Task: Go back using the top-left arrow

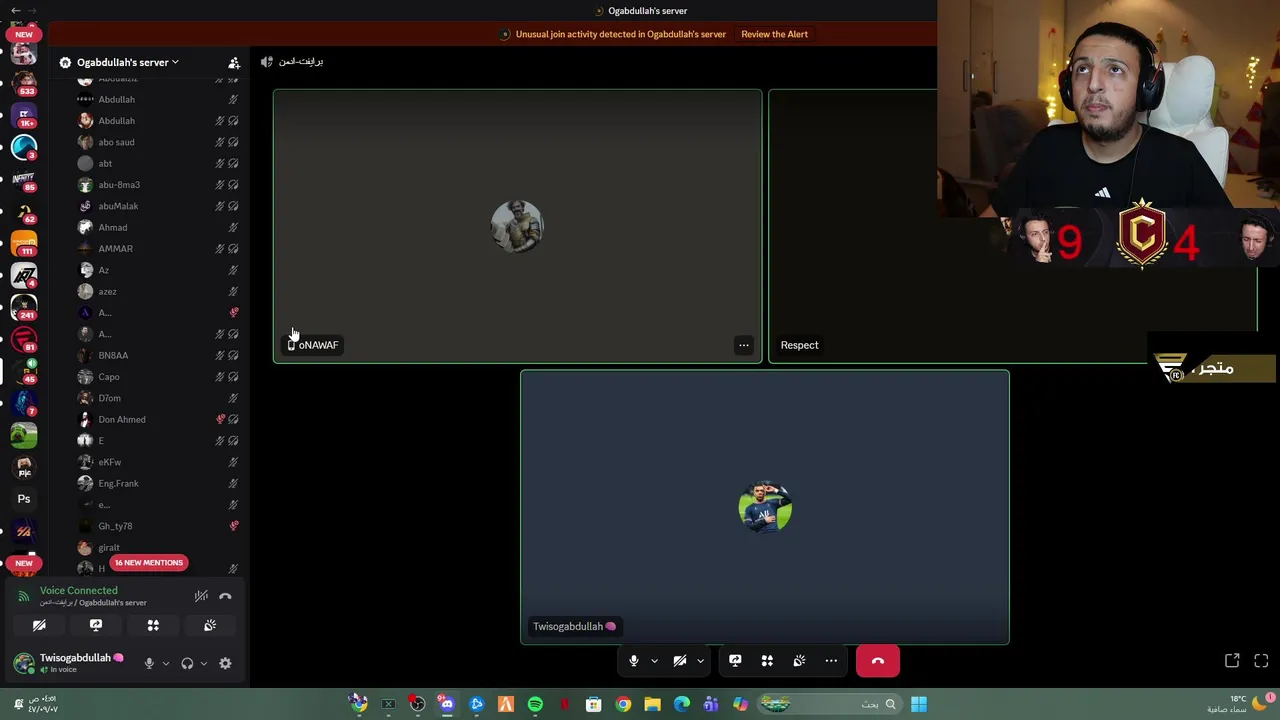Action: point(15,10)
